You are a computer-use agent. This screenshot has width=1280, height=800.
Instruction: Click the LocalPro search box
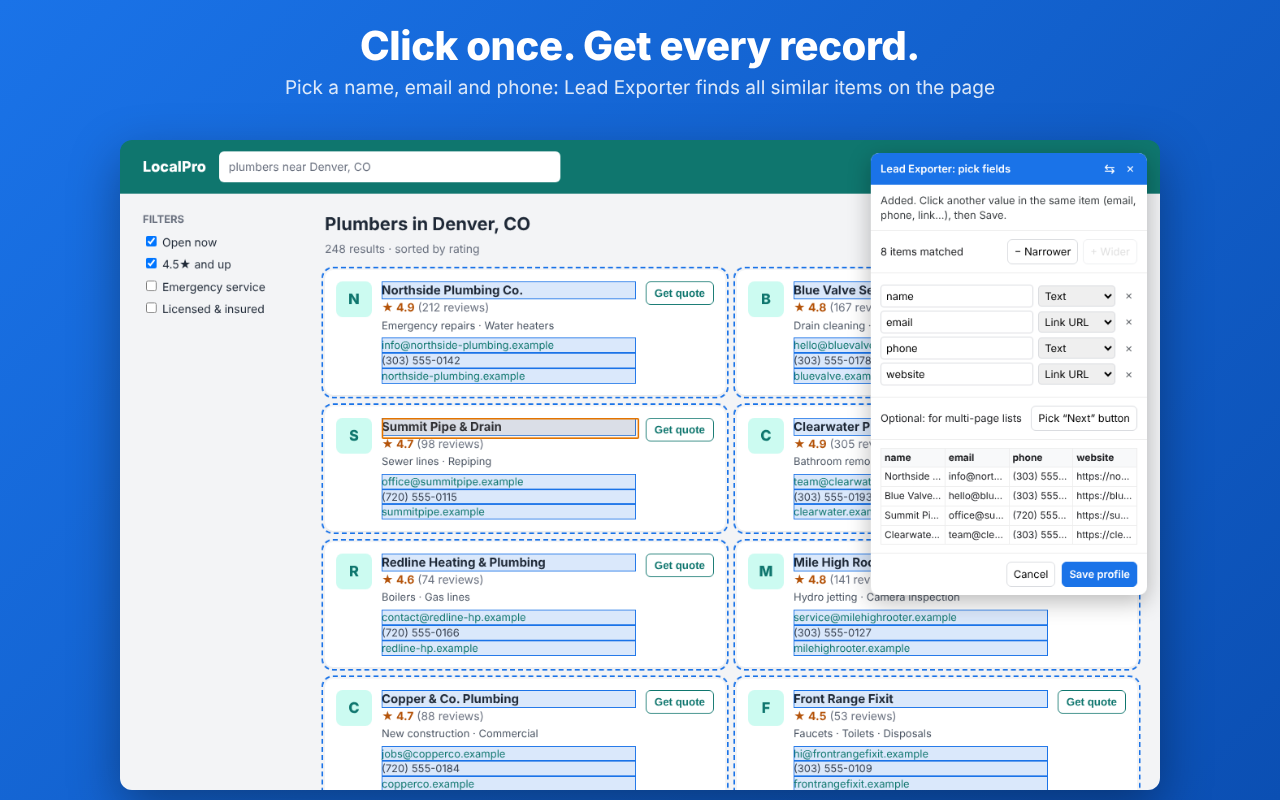coord(389,167)
